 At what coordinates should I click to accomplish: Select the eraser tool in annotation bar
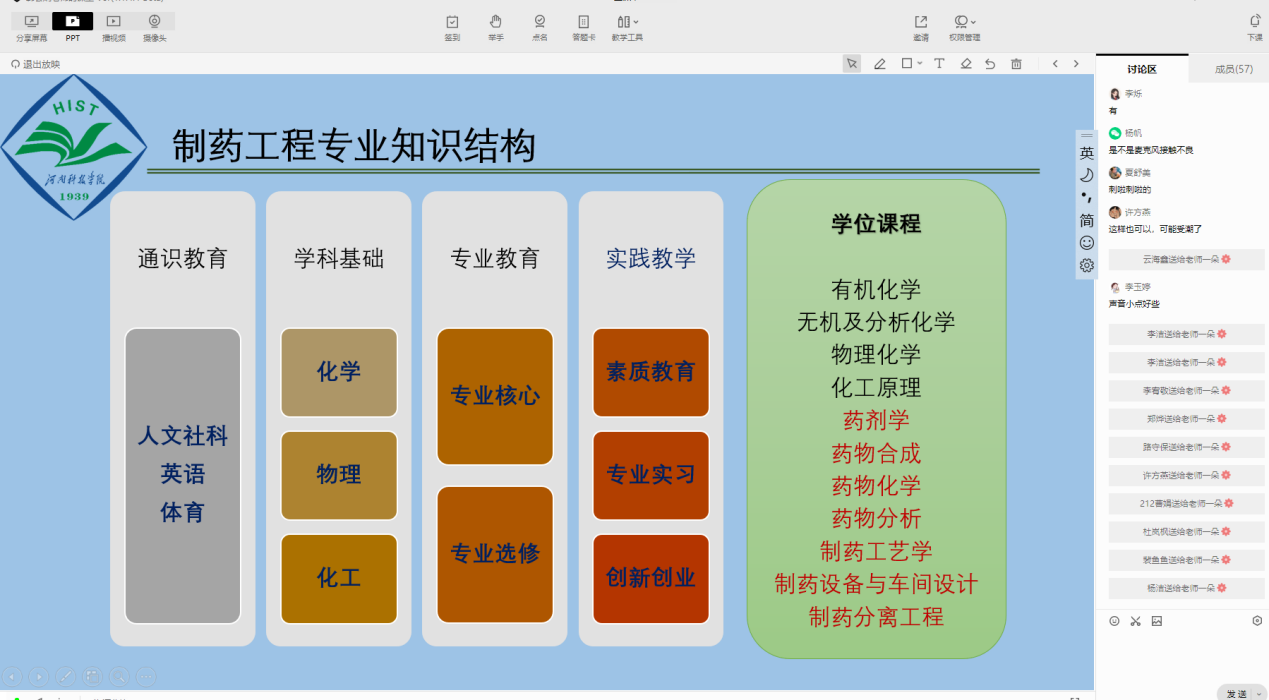pos(965,63)
